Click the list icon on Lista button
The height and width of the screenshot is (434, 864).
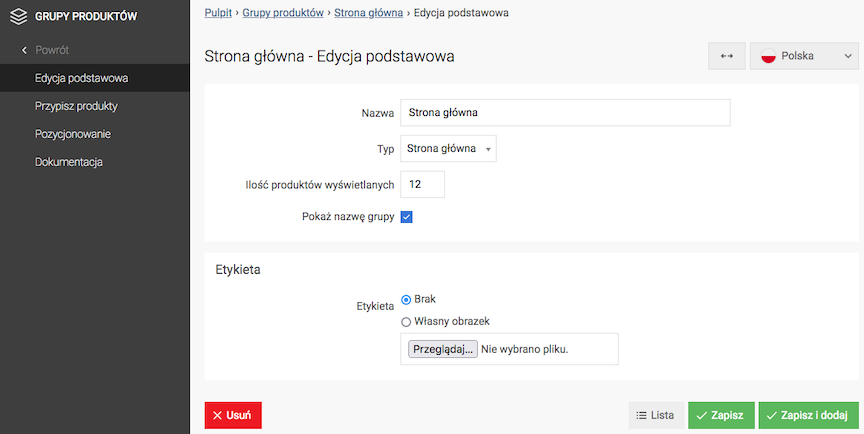[641, 415]
